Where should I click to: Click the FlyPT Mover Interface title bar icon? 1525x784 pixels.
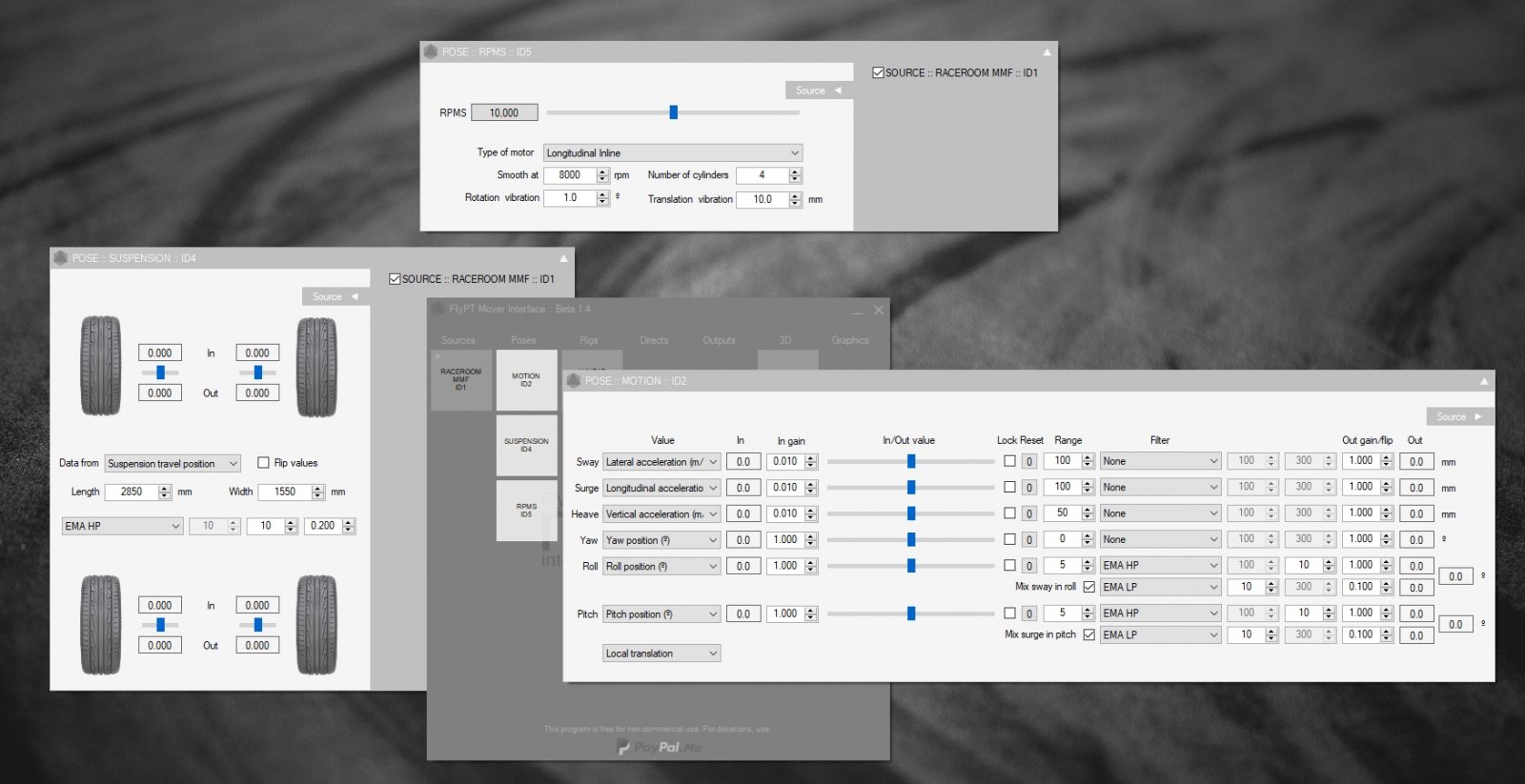(x=438, y=309)
